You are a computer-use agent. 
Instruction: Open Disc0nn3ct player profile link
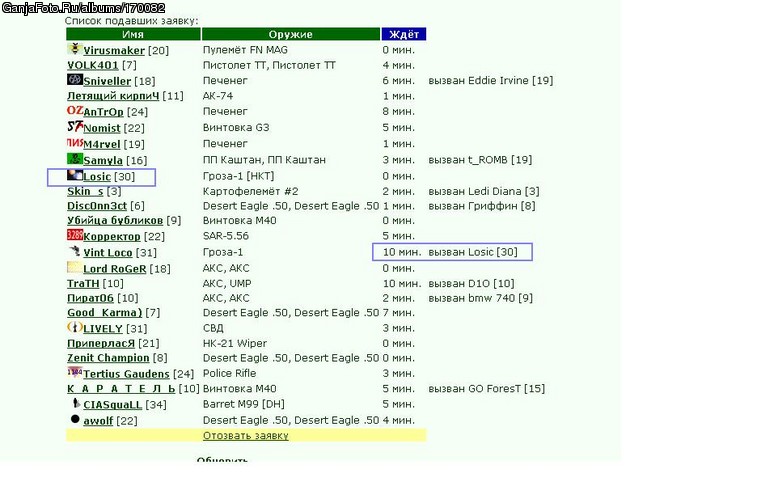(x=97, y=205)
